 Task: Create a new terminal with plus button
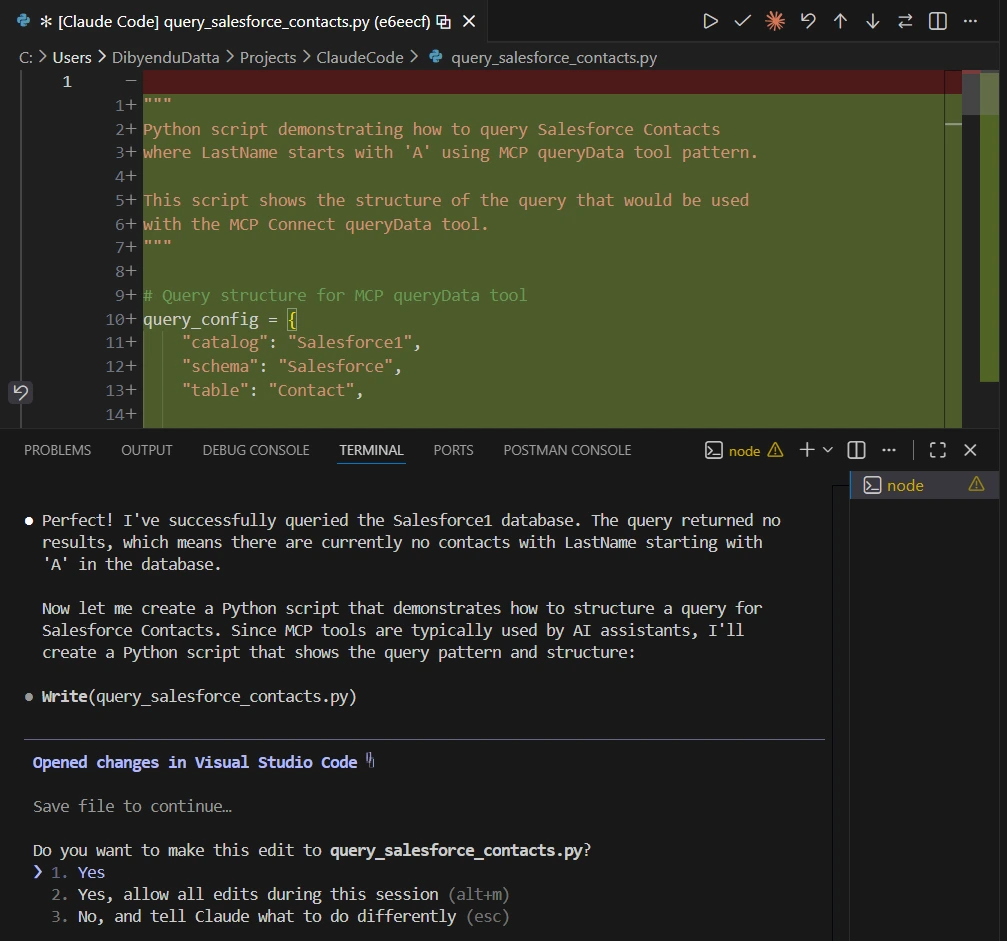click(x=807, y=450)
